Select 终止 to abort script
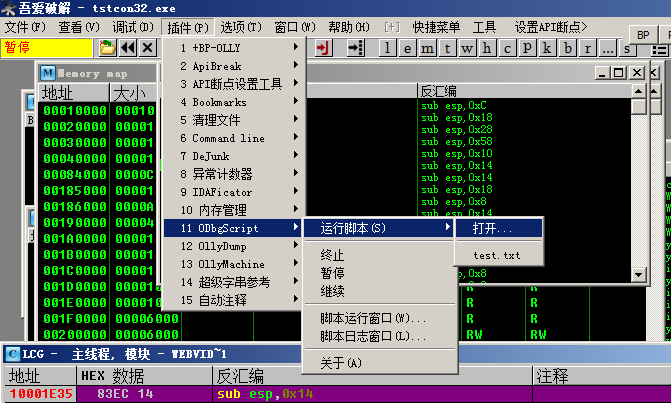 [379, 255]
